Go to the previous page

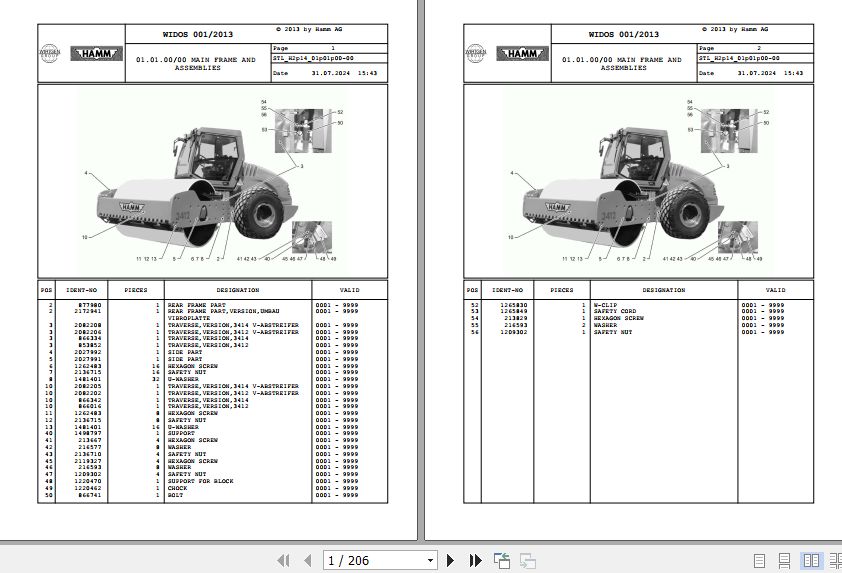[308, 561]
